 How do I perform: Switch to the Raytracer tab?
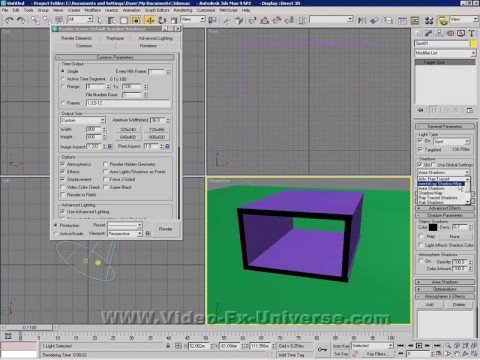[x=115, y=38]
